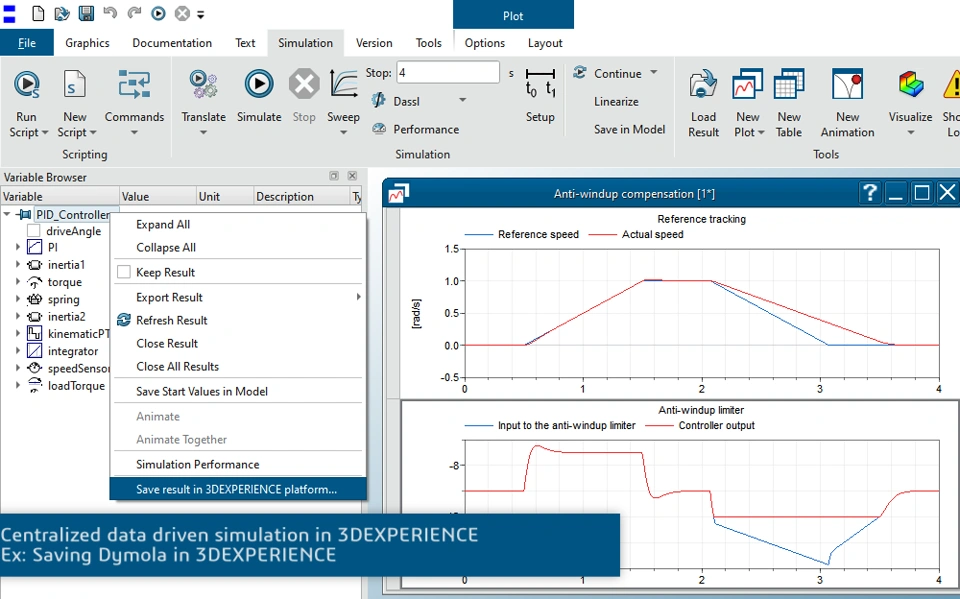Click the Value column header
This screenshot has height=599, width=960.
click(x=157, y=197)
